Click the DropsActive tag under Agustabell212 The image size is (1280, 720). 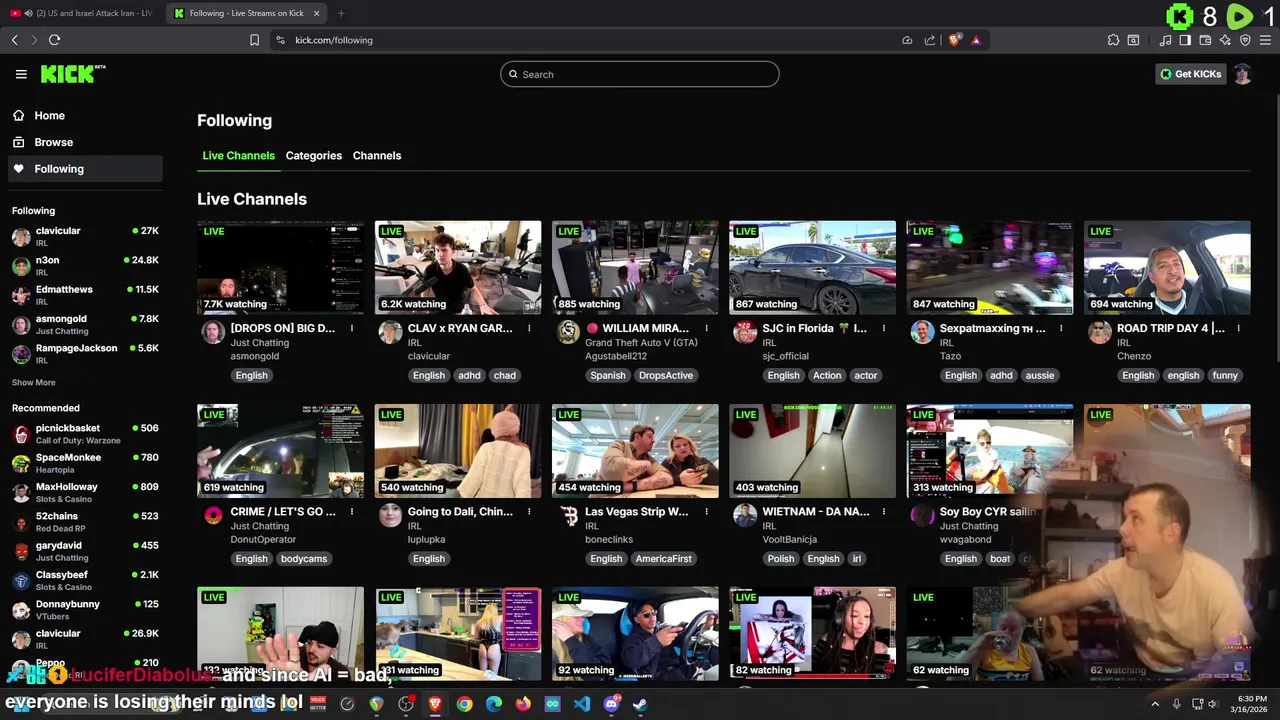(665, 376)
